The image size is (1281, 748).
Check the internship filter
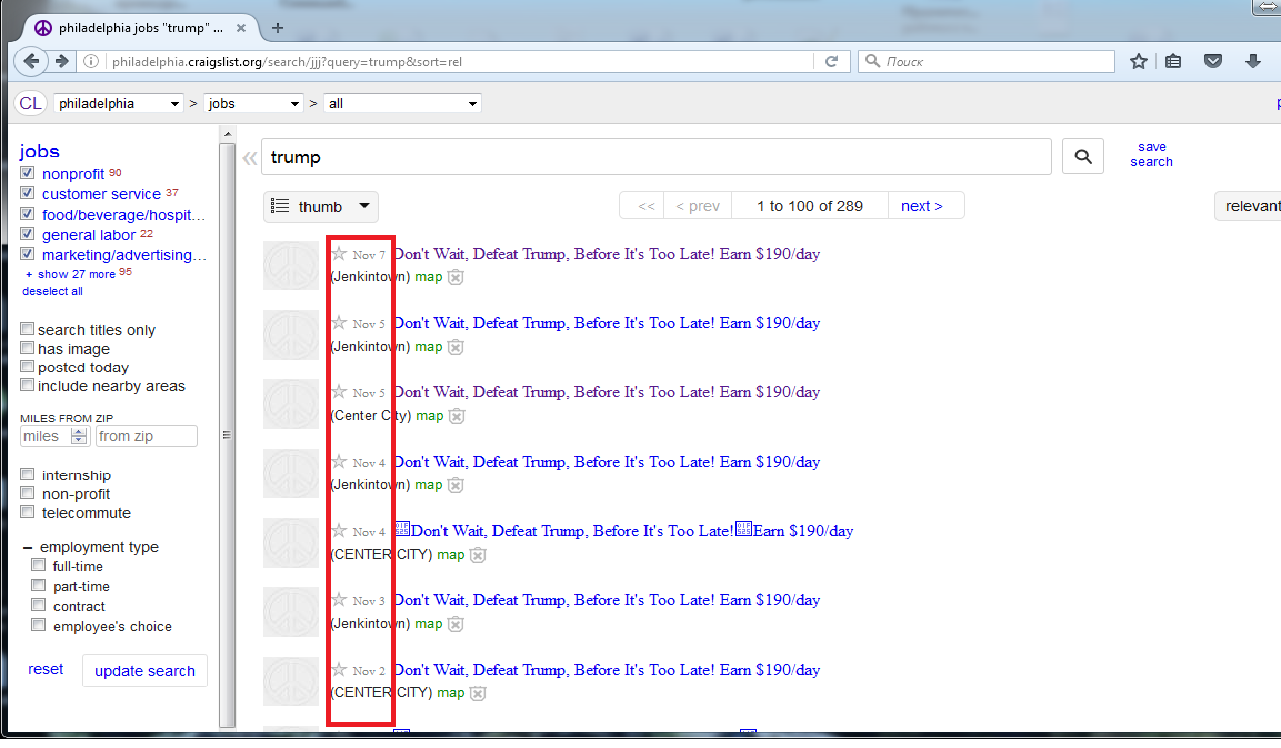pos(27,475)
